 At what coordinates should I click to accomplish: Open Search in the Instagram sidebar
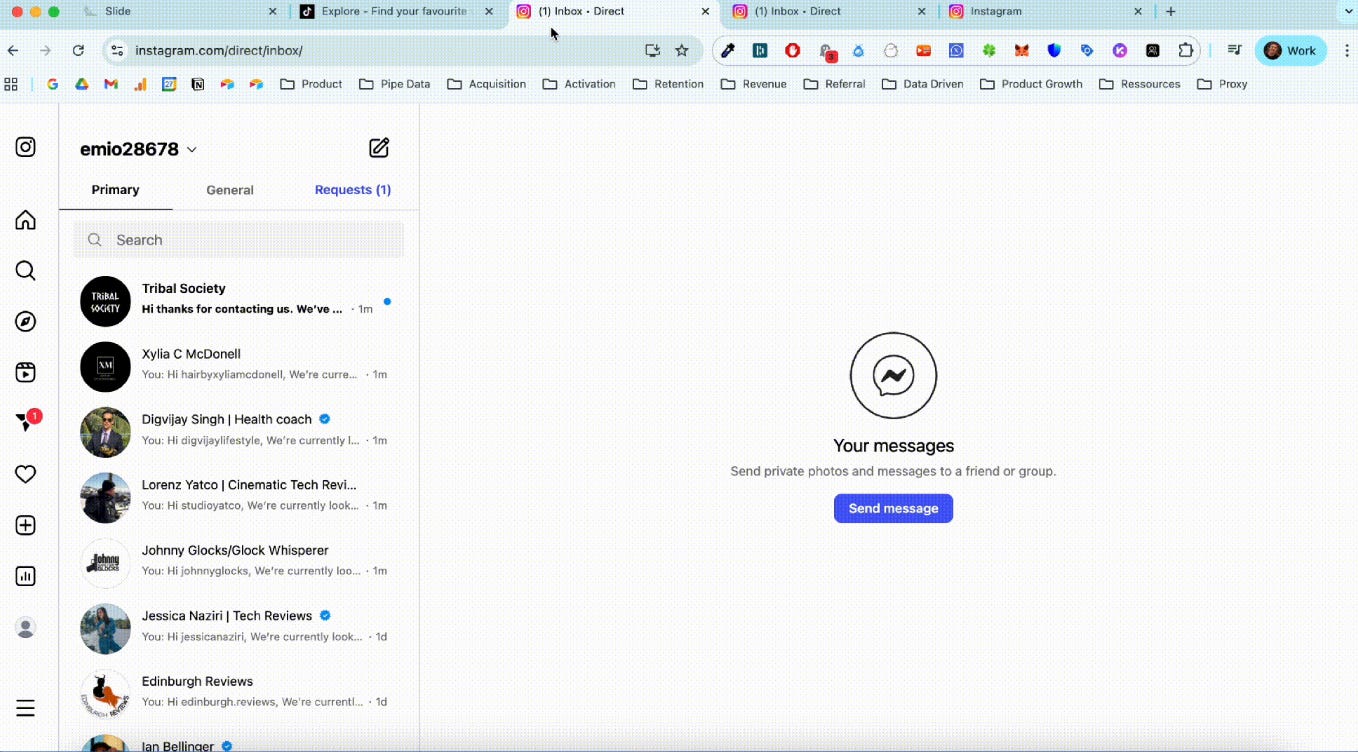point(26,271)
